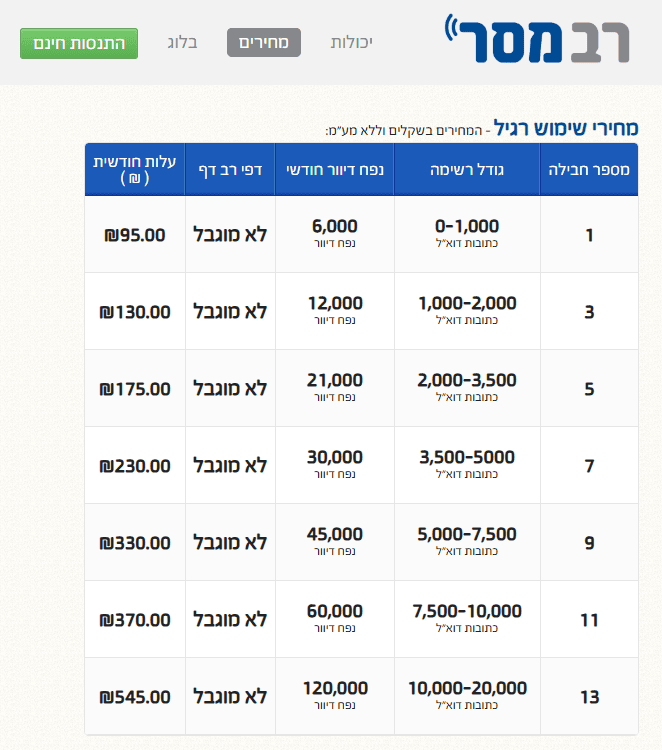Image resolution: width=662 pixels, height=750 pixels.
Task: Click לא מוגבל in the ₪330.00 row
Action: pyautogui.click(x=230, y=542)
